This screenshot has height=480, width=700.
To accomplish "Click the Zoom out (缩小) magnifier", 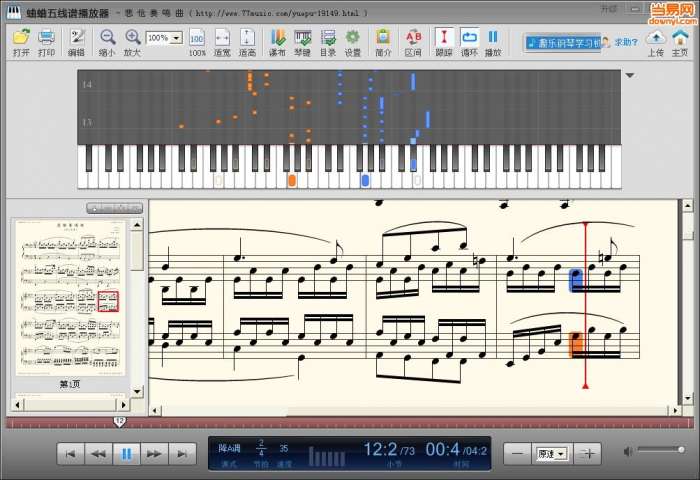I will [x=107, y=38].
